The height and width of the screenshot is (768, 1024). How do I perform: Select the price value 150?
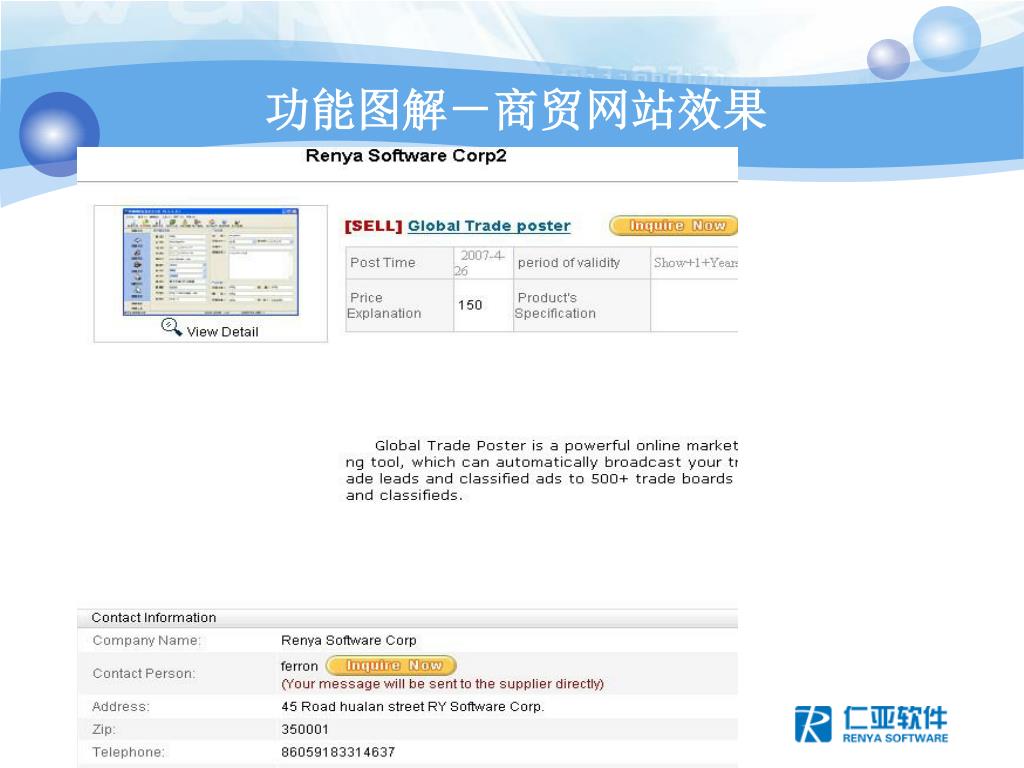(470, 305)
